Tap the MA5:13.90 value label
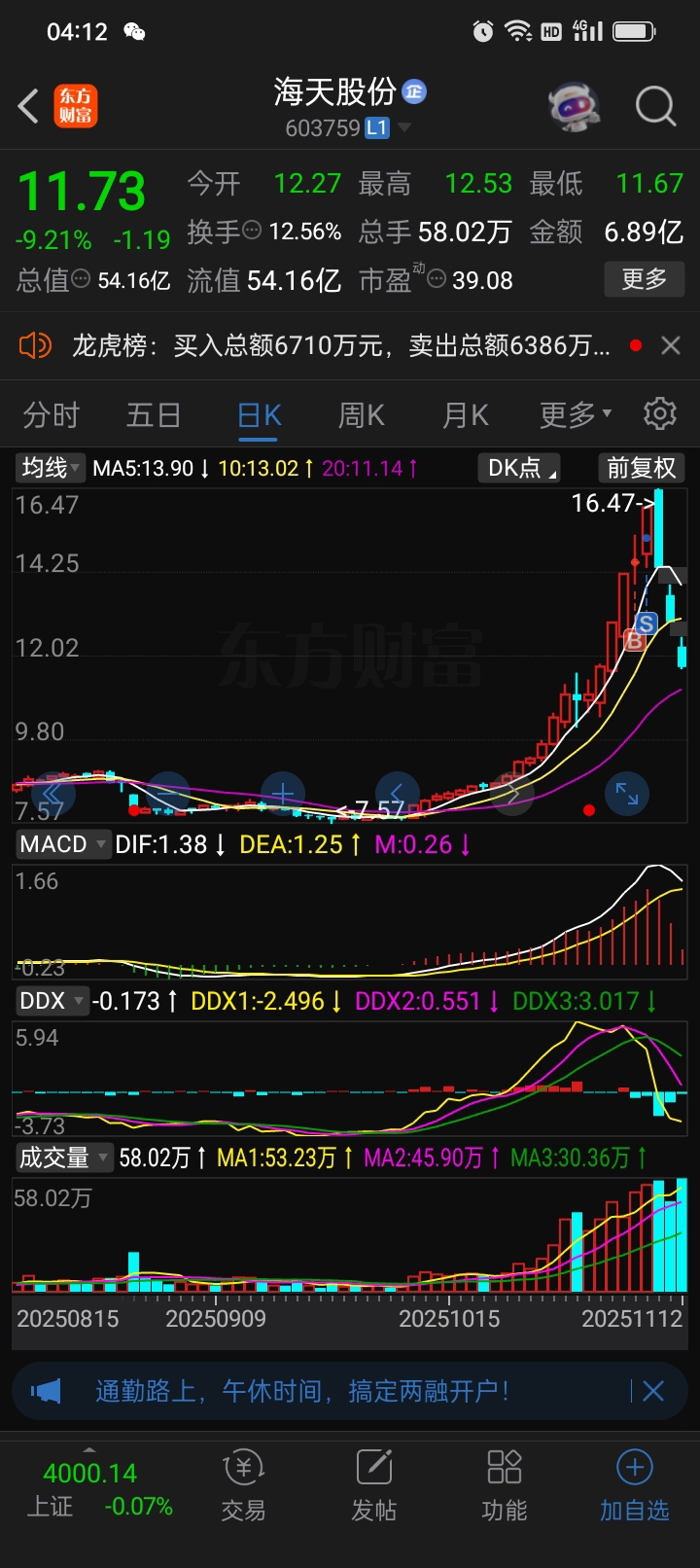Viewport: 700px width, 1568px height. tap(143, 468)
